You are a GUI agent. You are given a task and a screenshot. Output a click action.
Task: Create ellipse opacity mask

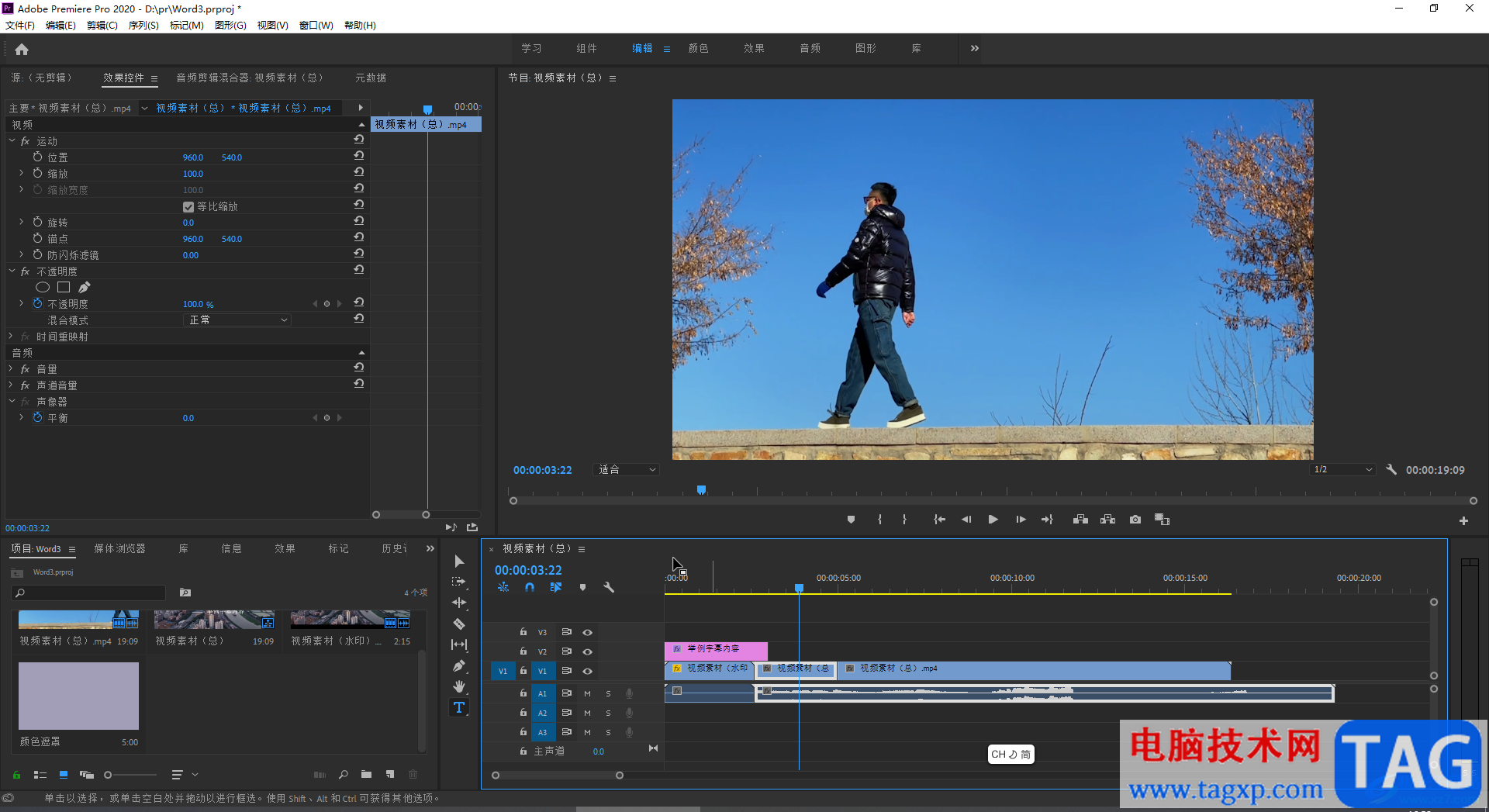(43, 288)
